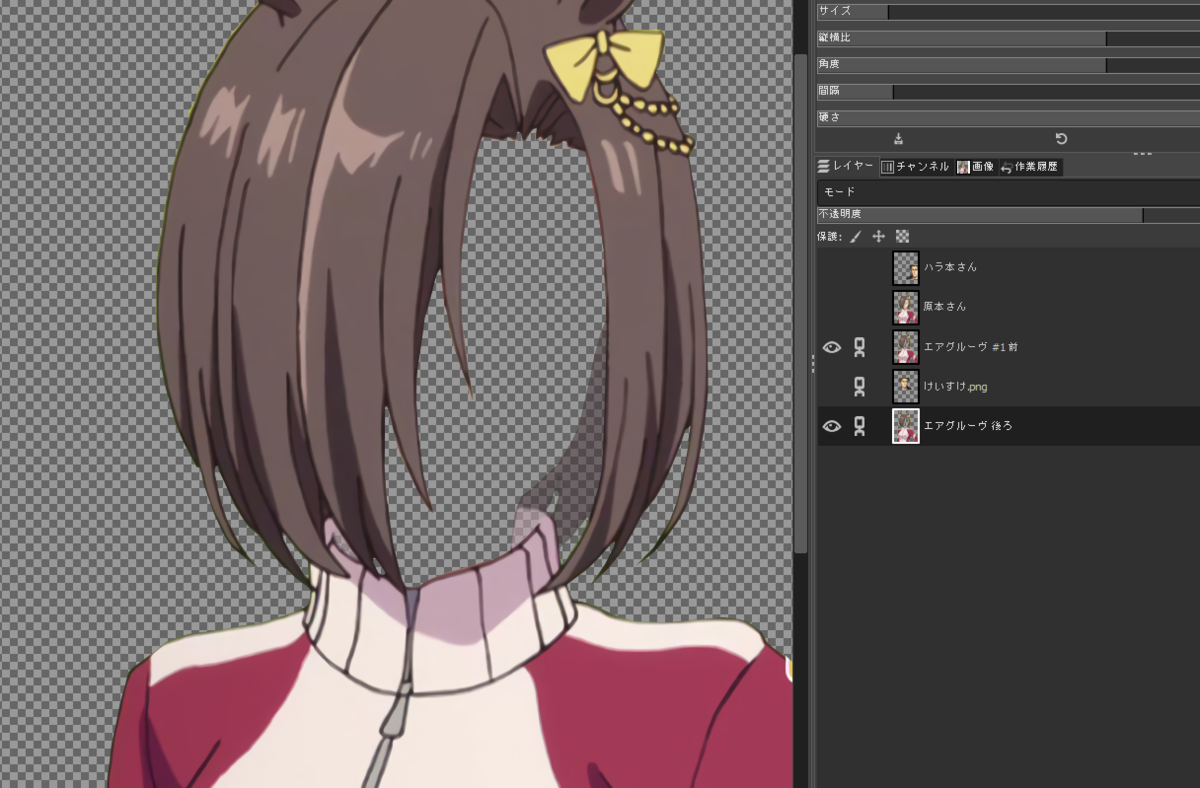This screenshot has width=1200, height=788.
Task: Click the reset tool settings arrow icon
Action: pos(1062,137)
